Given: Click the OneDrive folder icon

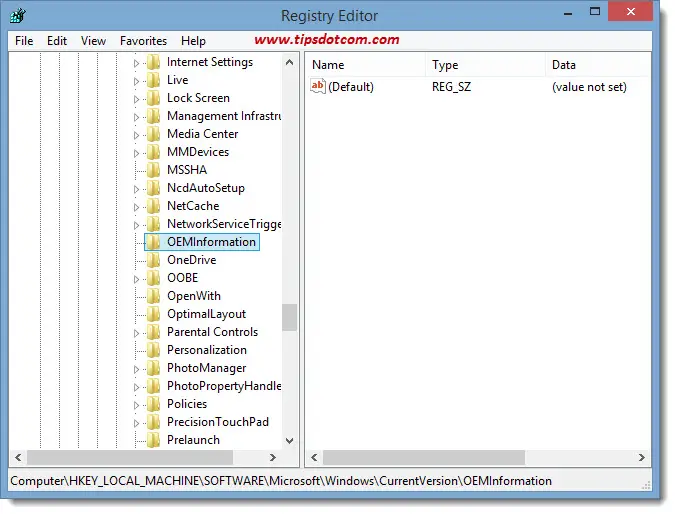Looking at the screenshot, I should (x=153, y=260).
